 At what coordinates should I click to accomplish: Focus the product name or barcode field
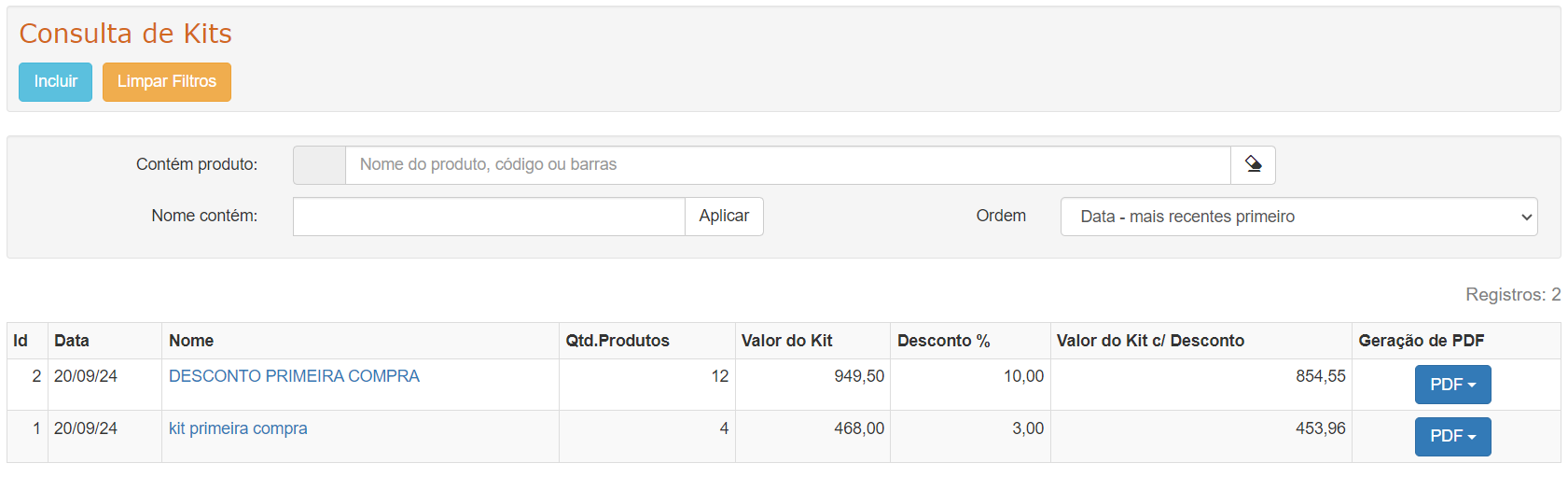pyautogui.click(x=787, y=165)
